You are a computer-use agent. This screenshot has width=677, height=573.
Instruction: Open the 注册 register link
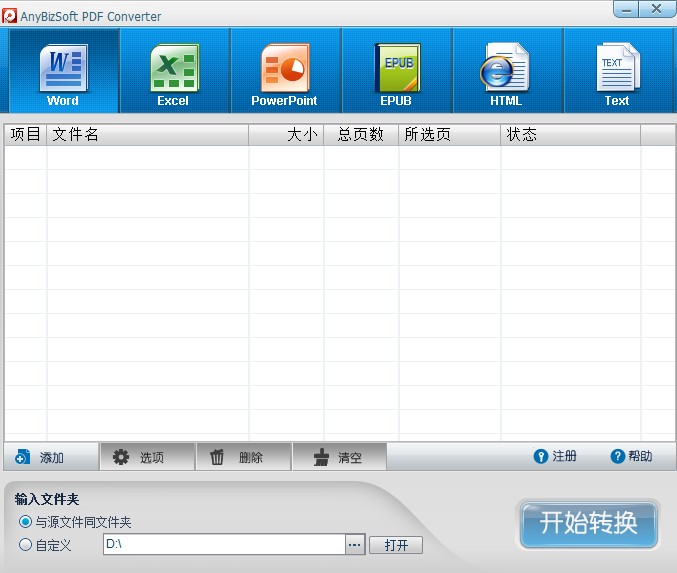click(555, 456)
